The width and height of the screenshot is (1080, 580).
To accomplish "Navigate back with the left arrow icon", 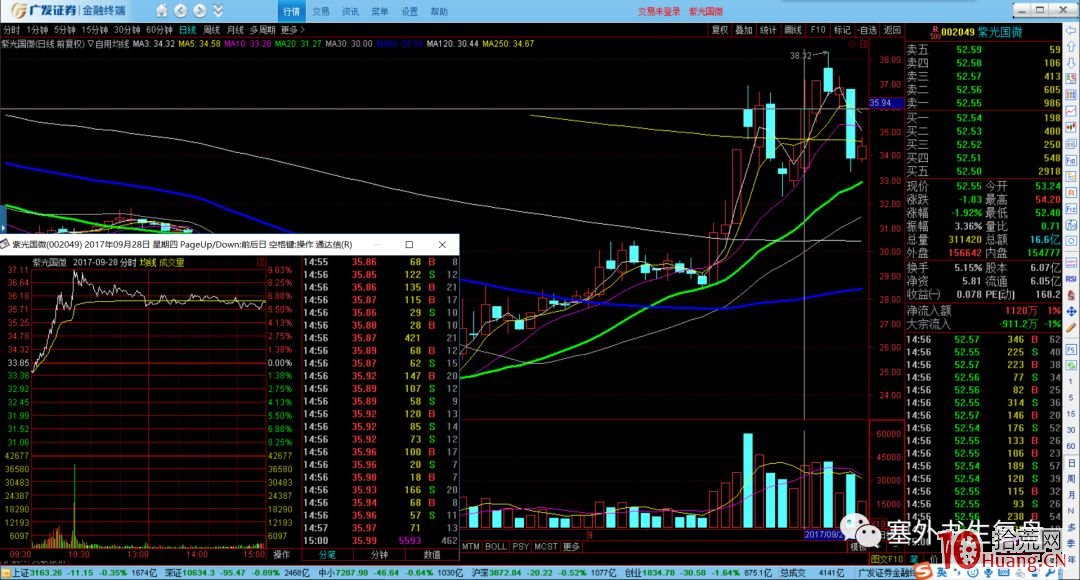I will pos(180,11).
